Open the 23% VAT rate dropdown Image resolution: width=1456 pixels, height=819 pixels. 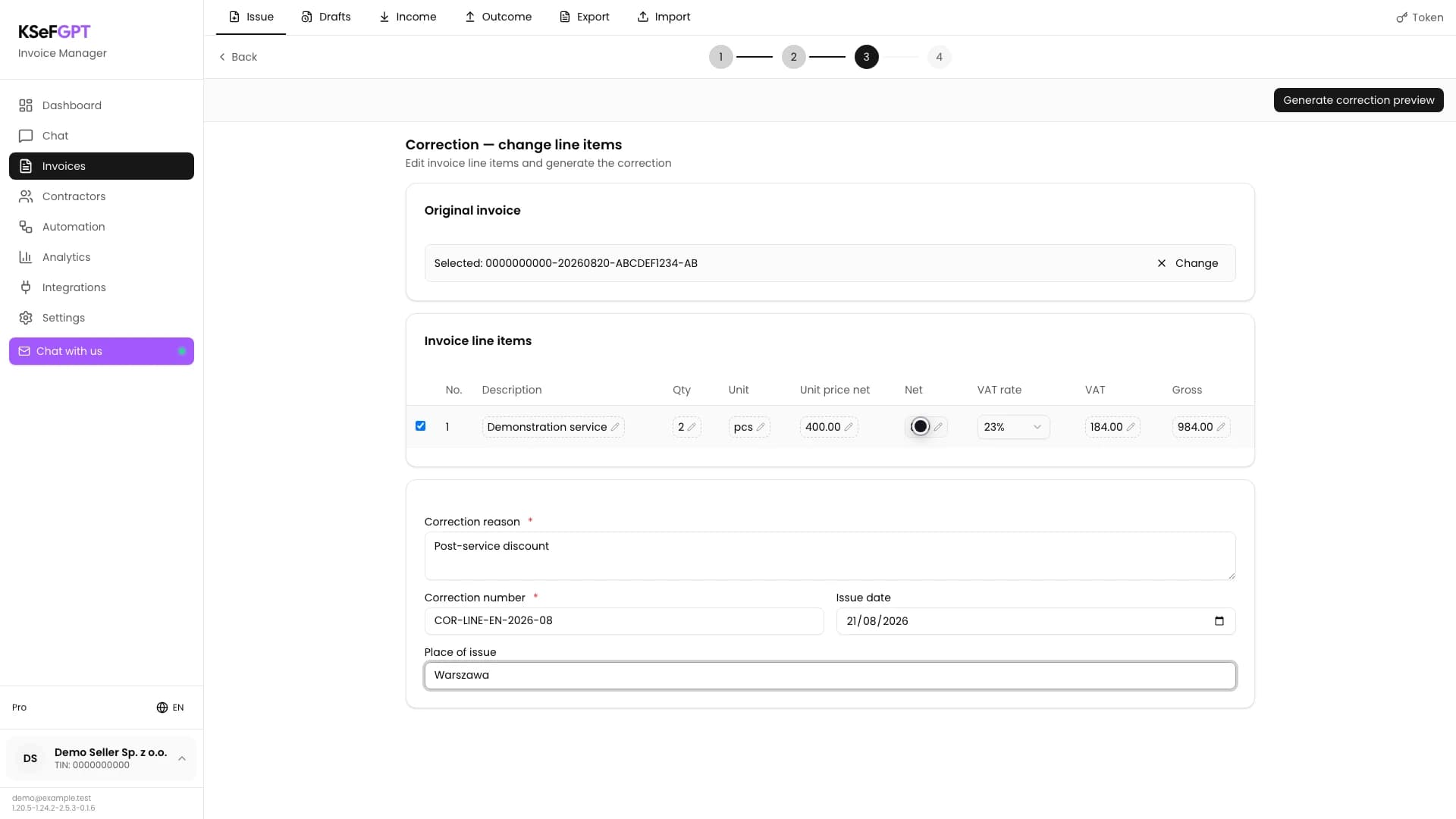(1013, 427)
